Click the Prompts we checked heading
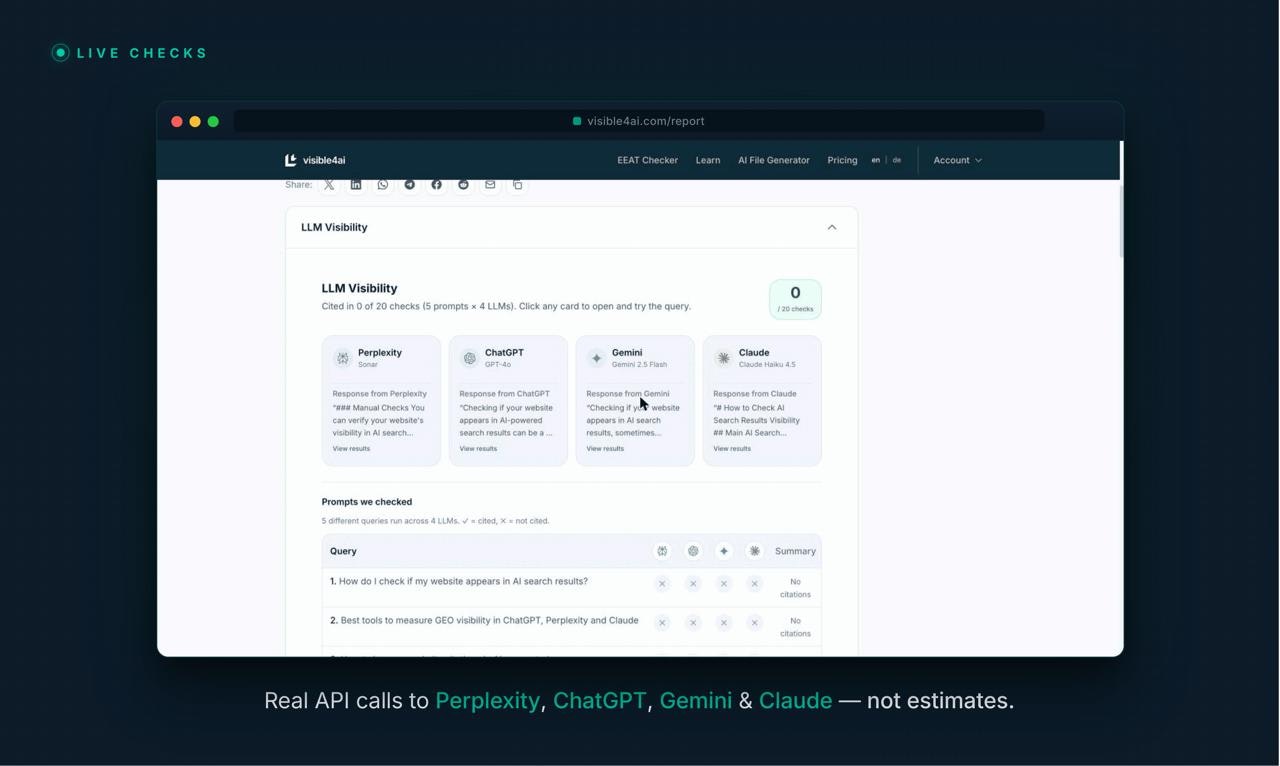 367,502
